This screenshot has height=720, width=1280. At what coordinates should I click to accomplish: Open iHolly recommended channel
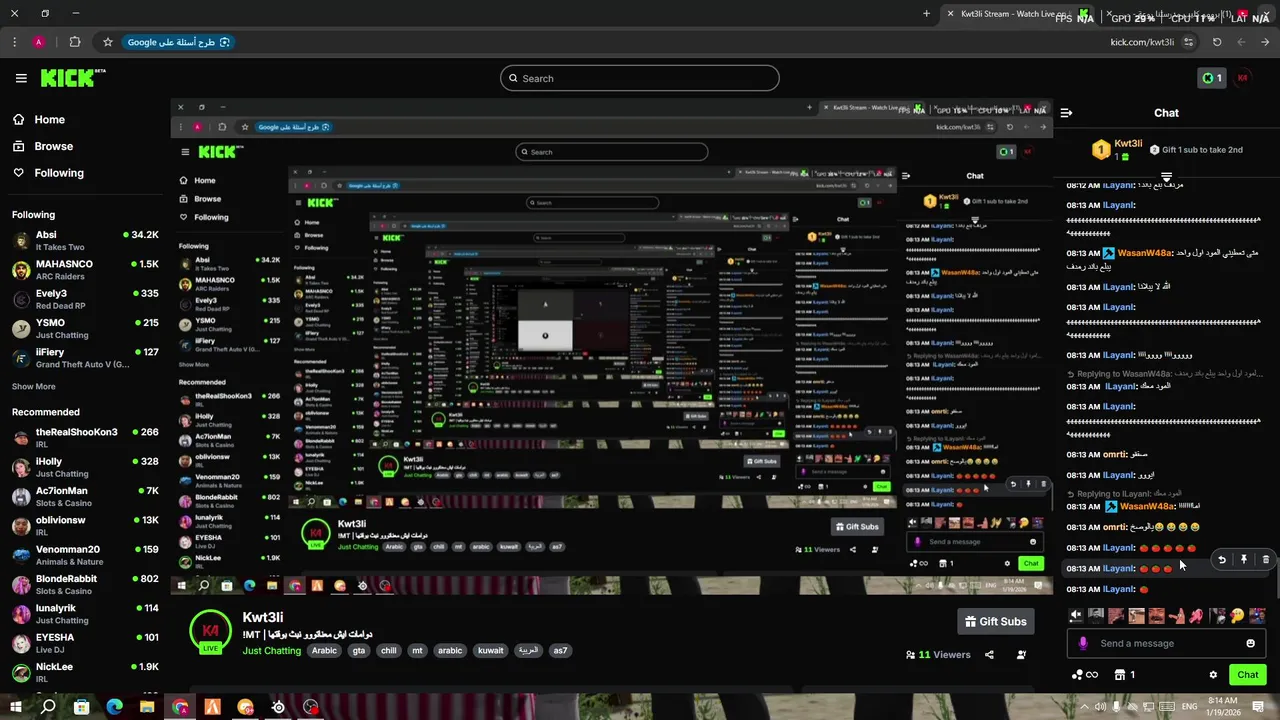[85, 467]
